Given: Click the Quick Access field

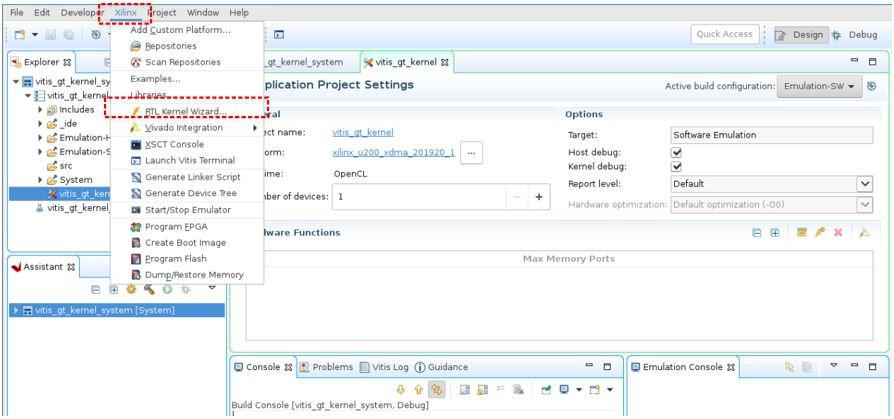Looking at the screenshot, I should coord(725,34).
